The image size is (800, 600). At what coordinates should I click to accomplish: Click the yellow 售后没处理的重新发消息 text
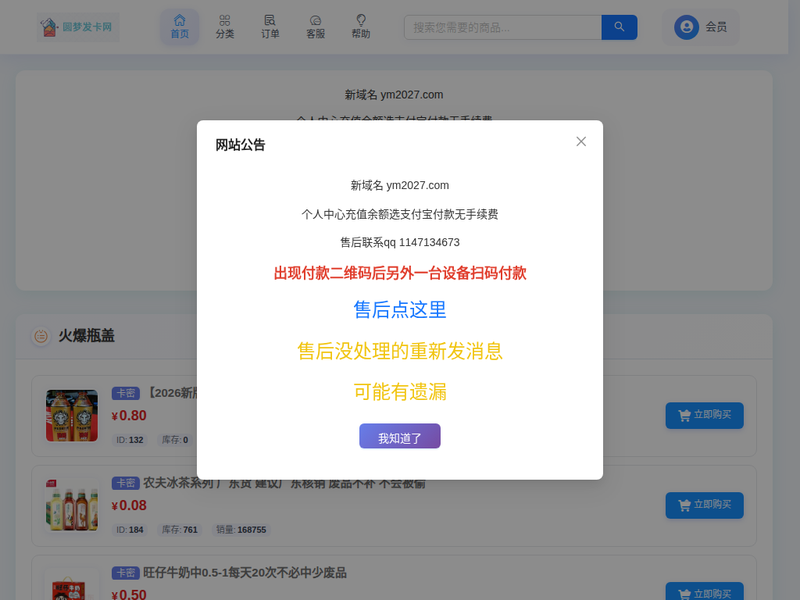(x=399, y=351)
